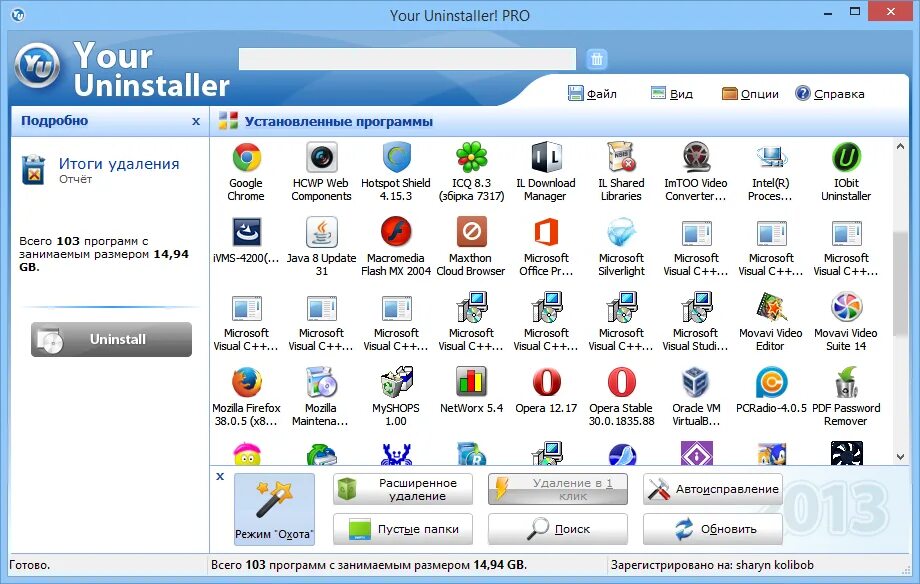This screenshot has width=920, height=584.
Task: Select IL Shared Libraries icon
Action: 621,157
